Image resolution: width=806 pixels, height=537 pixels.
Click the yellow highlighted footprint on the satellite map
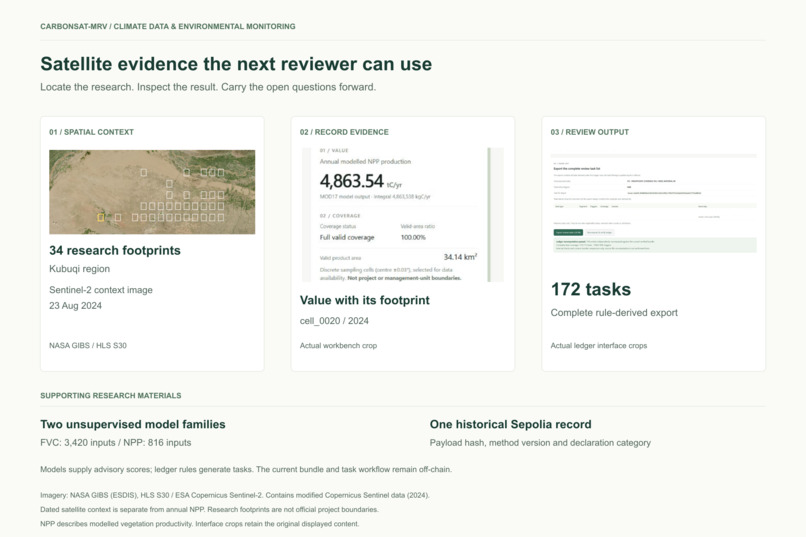point(101,217)
